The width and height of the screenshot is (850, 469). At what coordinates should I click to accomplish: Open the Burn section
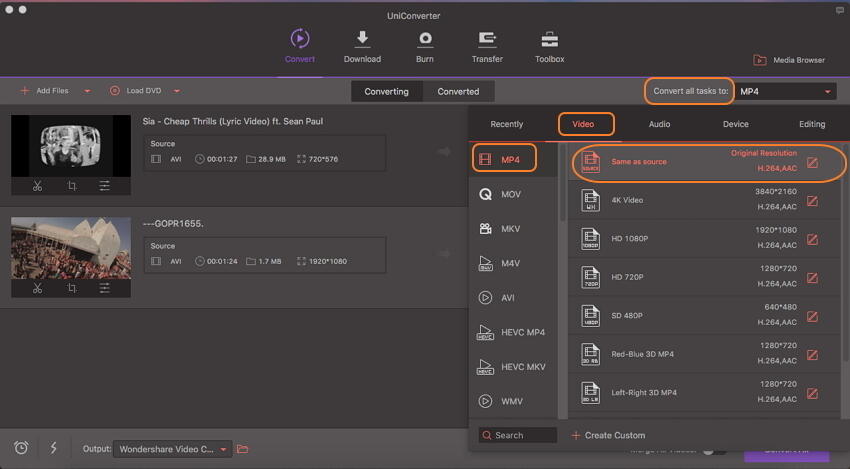click(424, 47)
